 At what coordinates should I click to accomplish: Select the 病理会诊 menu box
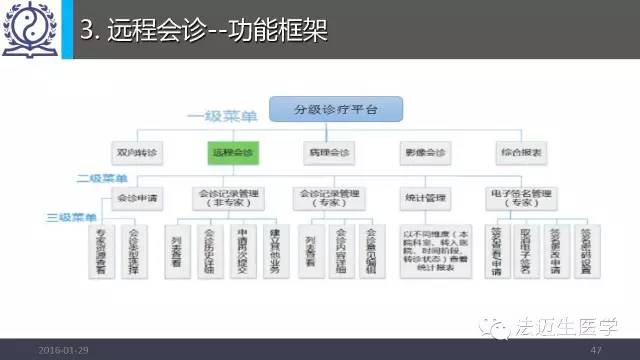point(329,153)
